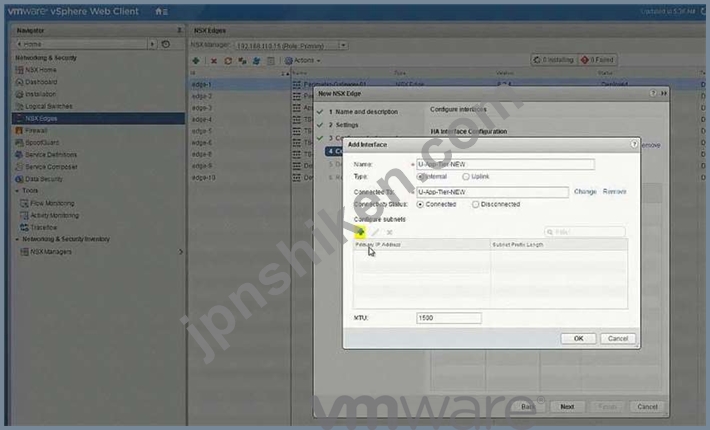The image size is (710, 430).
Task: Click the Home back button in Navigator
Action: click(81, 44)
